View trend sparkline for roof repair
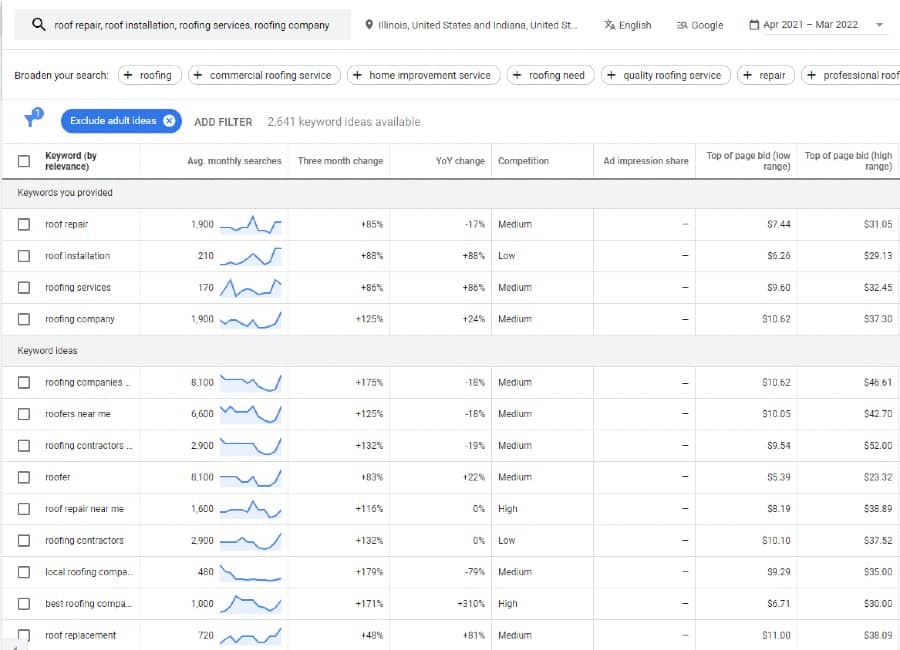 point(251,225)
